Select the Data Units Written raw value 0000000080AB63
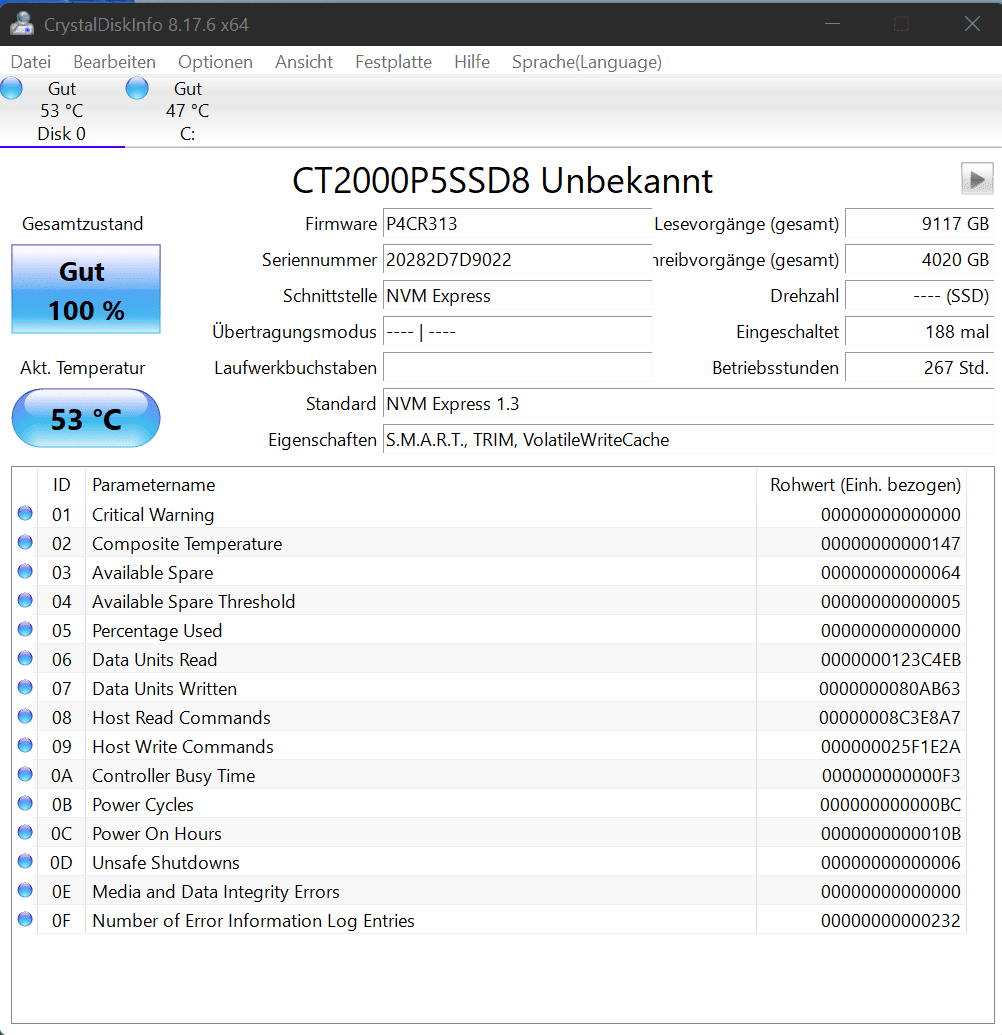Image resolution: width=1002 pixels, height=1035 pixels. pyautogui.click(x=890, y=689)
